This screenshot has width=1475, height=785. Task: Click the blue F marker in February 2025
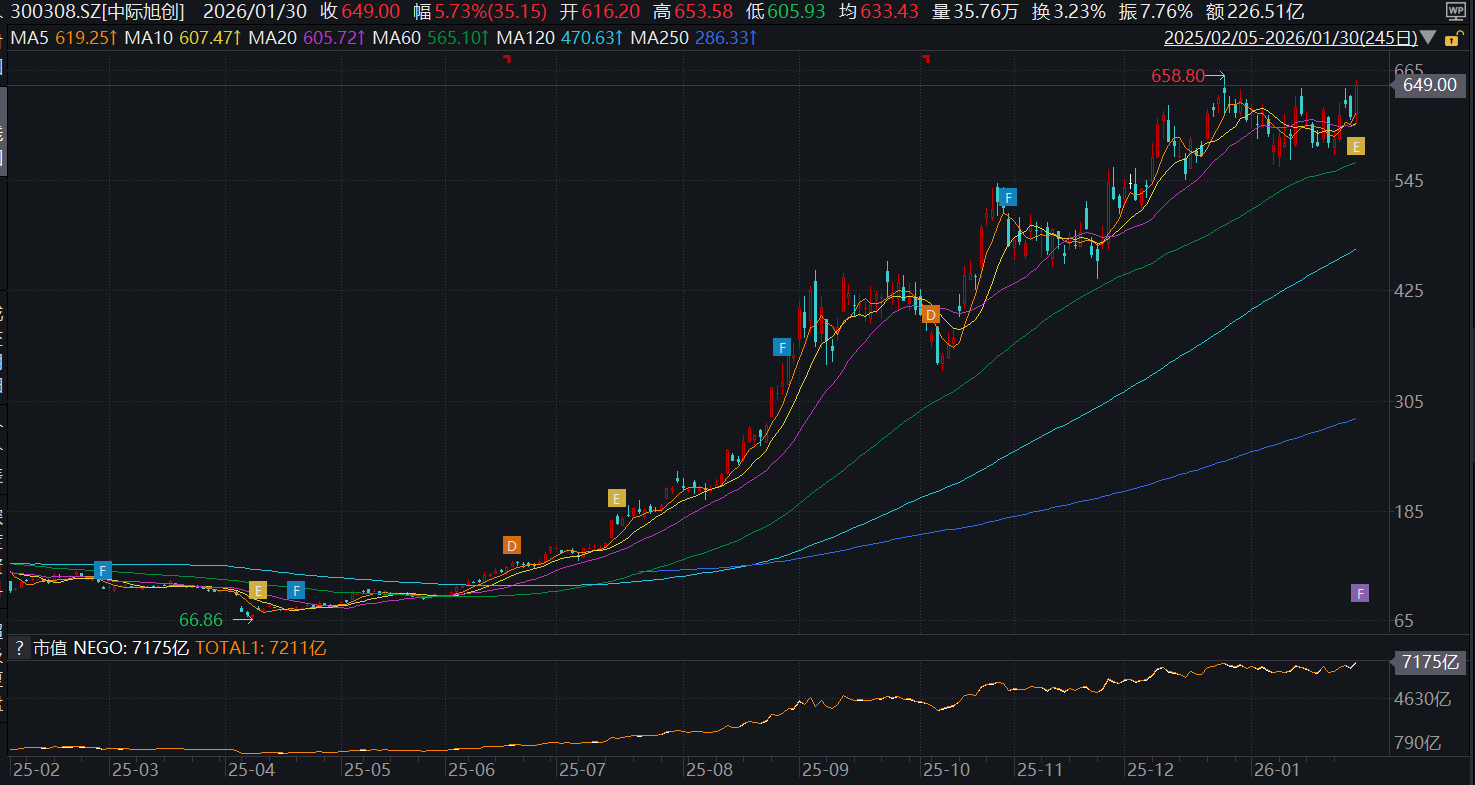pos(102,570)
